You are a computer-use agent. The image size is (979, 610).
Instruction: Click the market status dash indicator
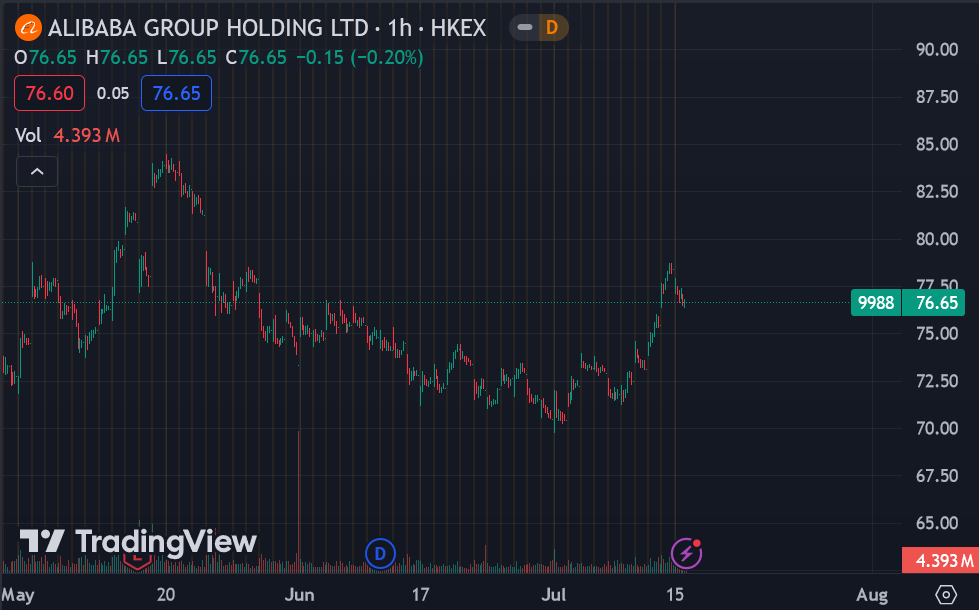(x=525, y=27)
